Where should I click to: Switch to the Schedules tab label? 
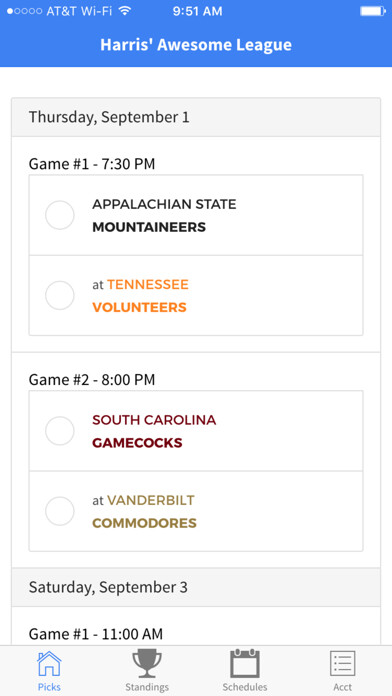click(245, 687)
